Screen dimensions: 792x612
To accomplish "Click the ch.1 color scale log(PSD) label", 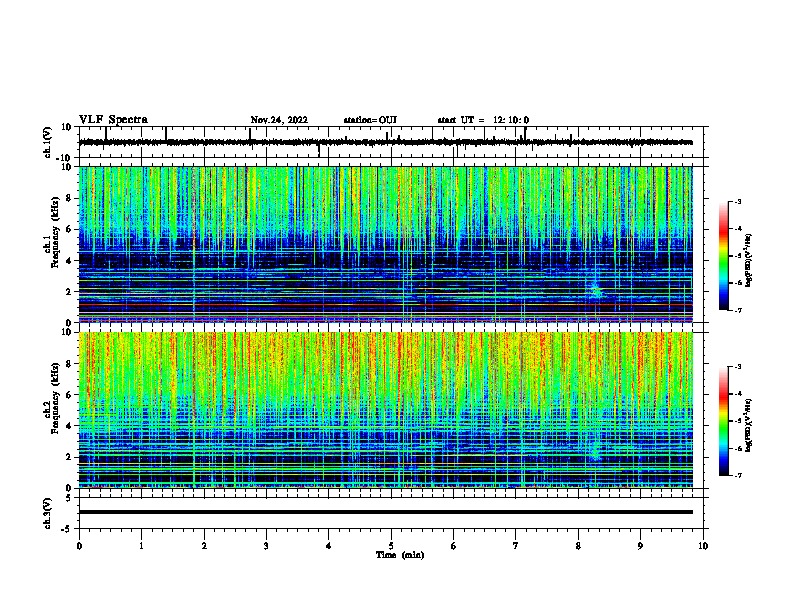I will [x=748, y=260].
